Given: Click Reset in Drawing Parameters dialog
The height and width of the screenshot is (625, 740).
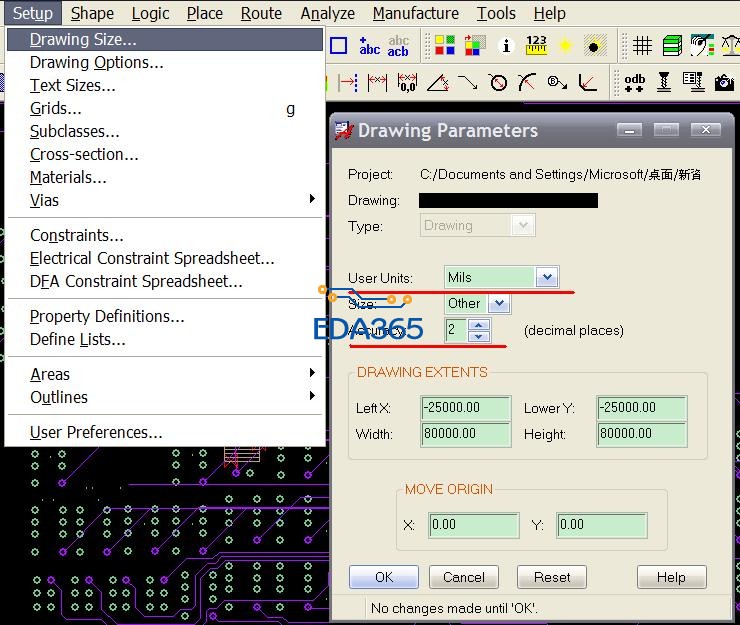Looking at the screenshot, I should click(552, 577).
